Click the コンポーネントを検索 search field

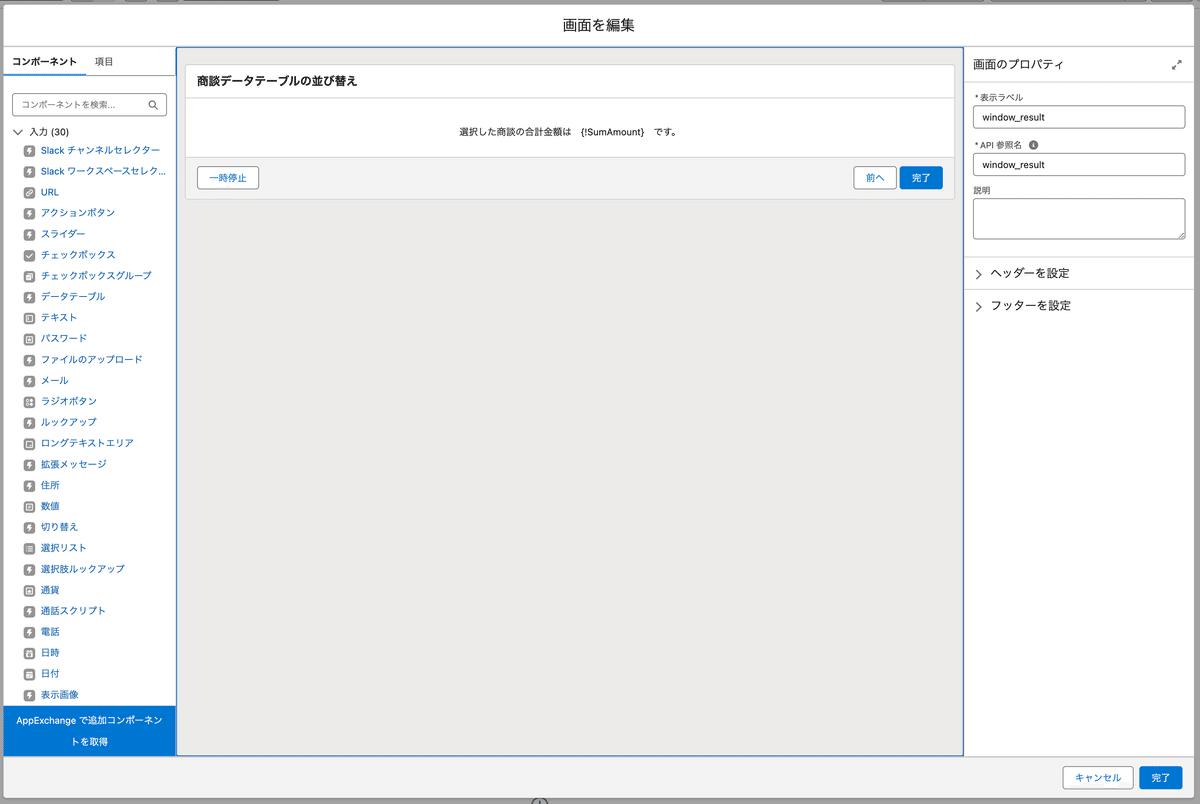point(89,105)
